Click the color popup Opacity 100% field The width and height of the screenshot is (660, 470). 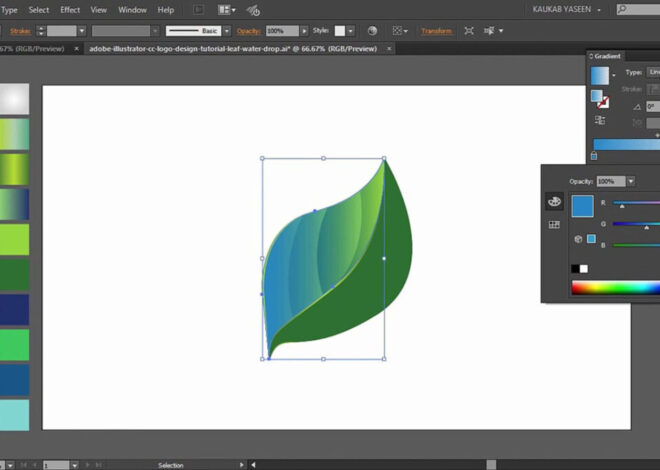click(611, 181)
